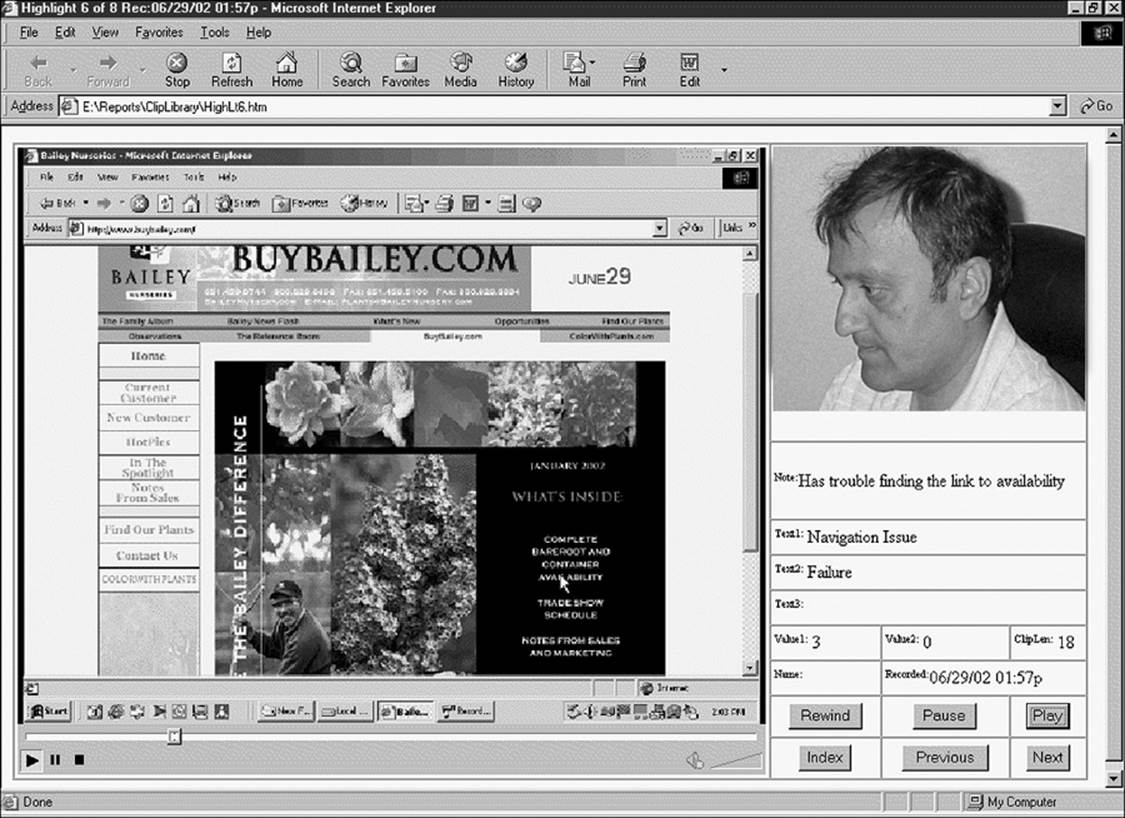The image size is (1125, 818).
Task: Click the Play button in clip panel
Action: [1047, 715]
